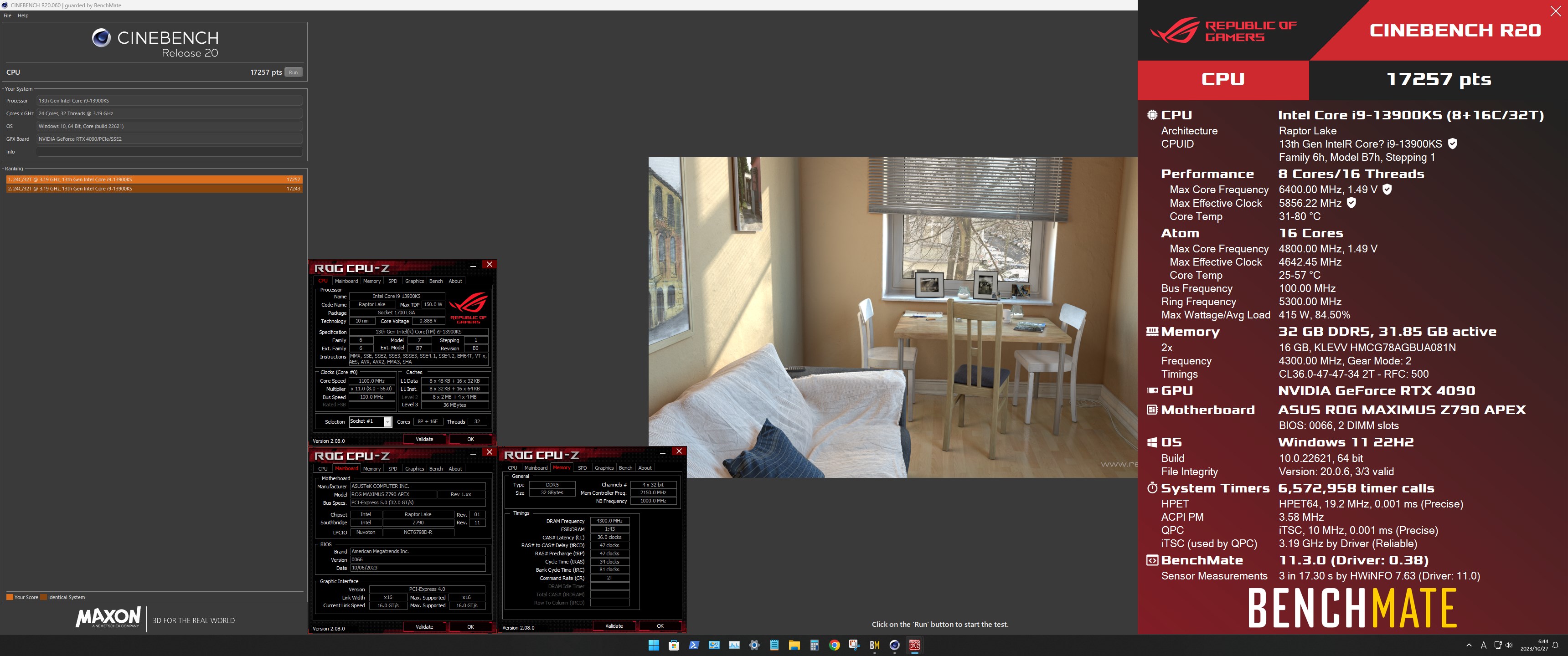The image size is (1568, 656).
Task: Open the About tab in the top CPU-Z window
Action: (455, 281)
